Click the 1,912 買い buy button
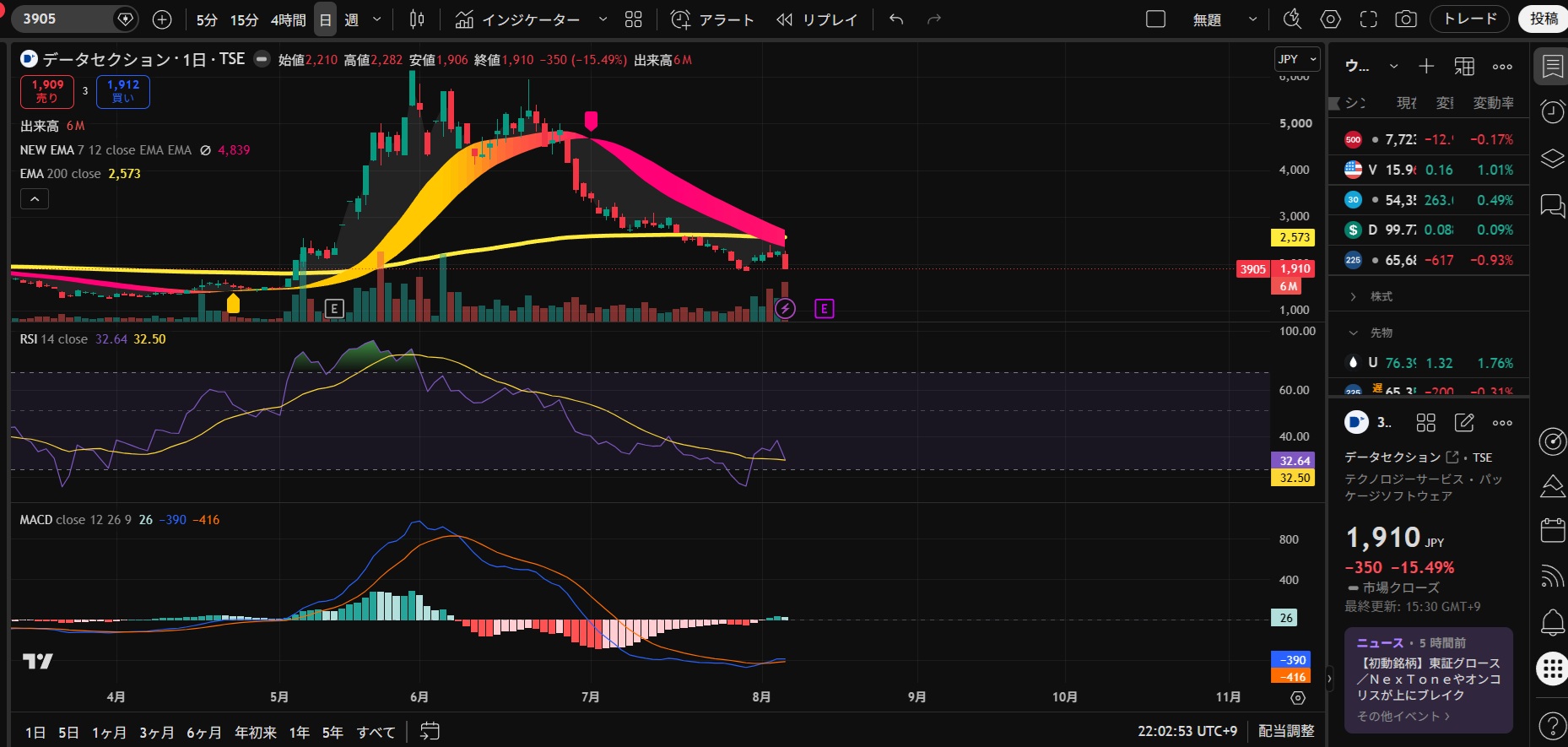1568x747 pixels. [123, 91]
